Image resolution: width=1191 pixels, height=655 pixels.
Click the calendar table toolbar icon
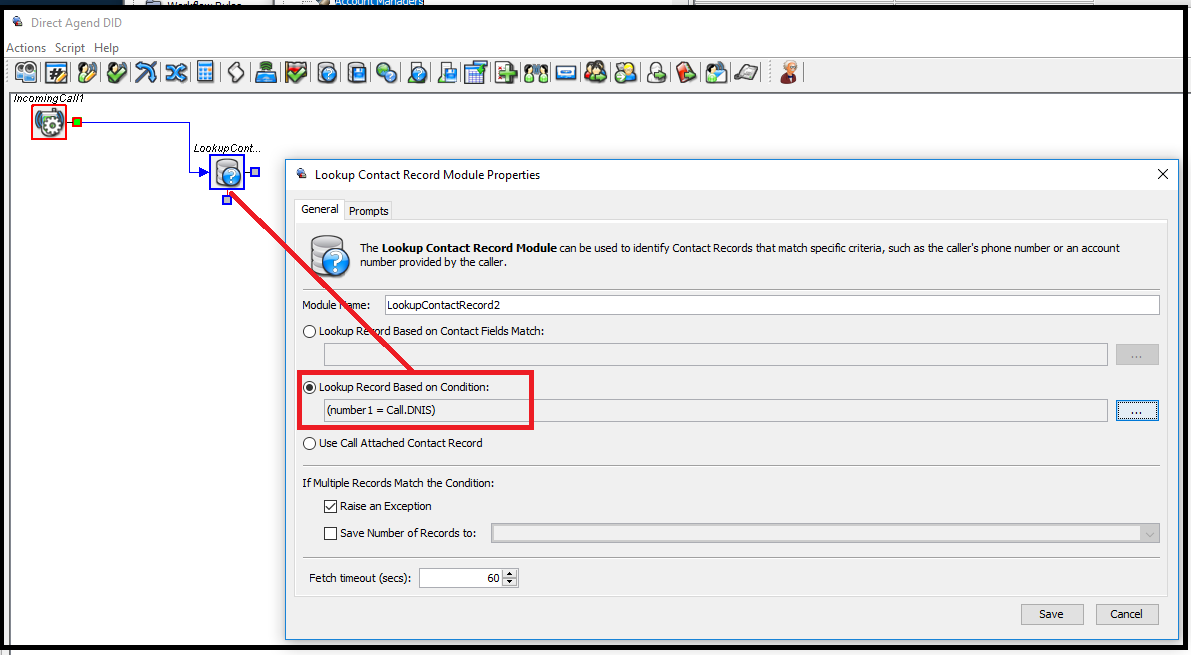point(475,73)
